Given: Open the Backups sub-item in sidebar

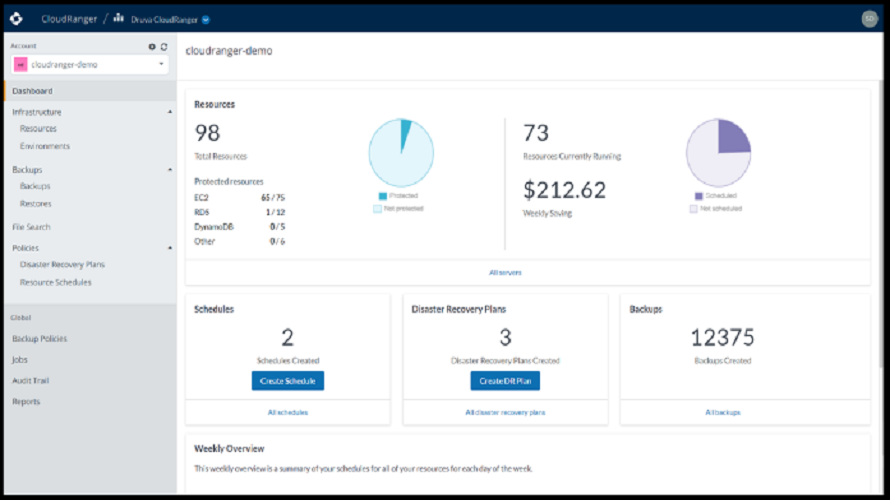Looking at the screenshot, I should pos(35,186).
